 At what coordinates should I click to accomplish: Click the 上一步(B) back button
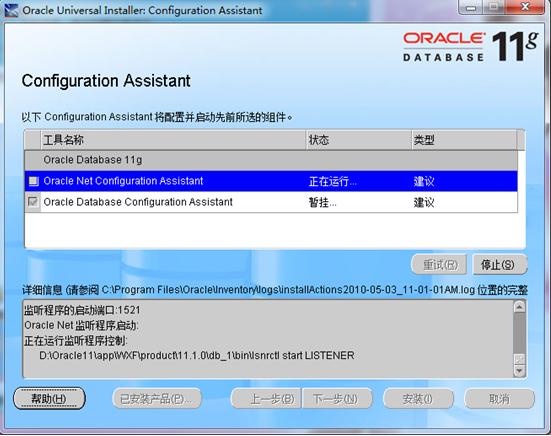(x=266, y=398)
